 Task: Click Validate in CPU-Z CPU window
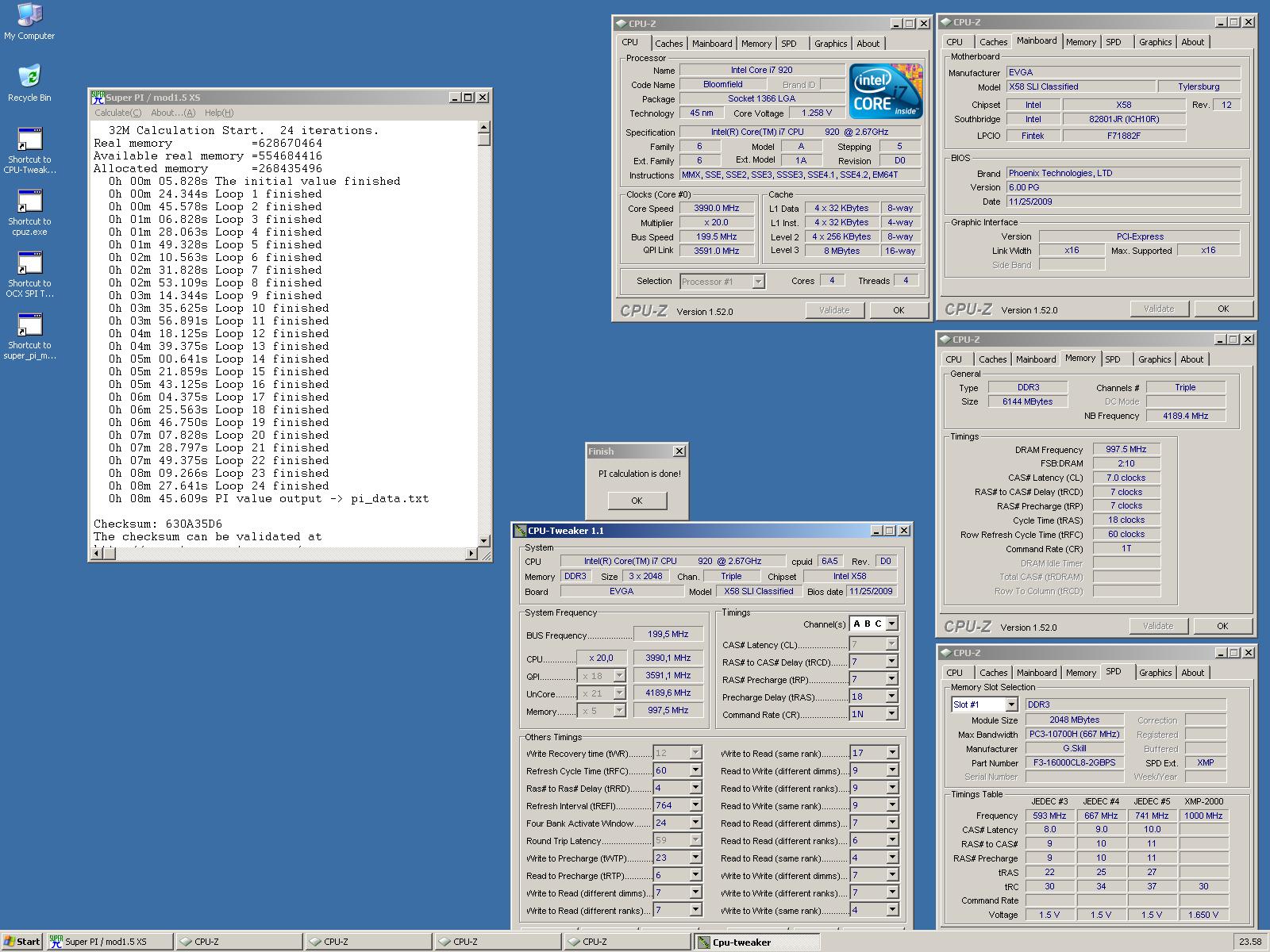pyautogui.click(x=834, y=310)
